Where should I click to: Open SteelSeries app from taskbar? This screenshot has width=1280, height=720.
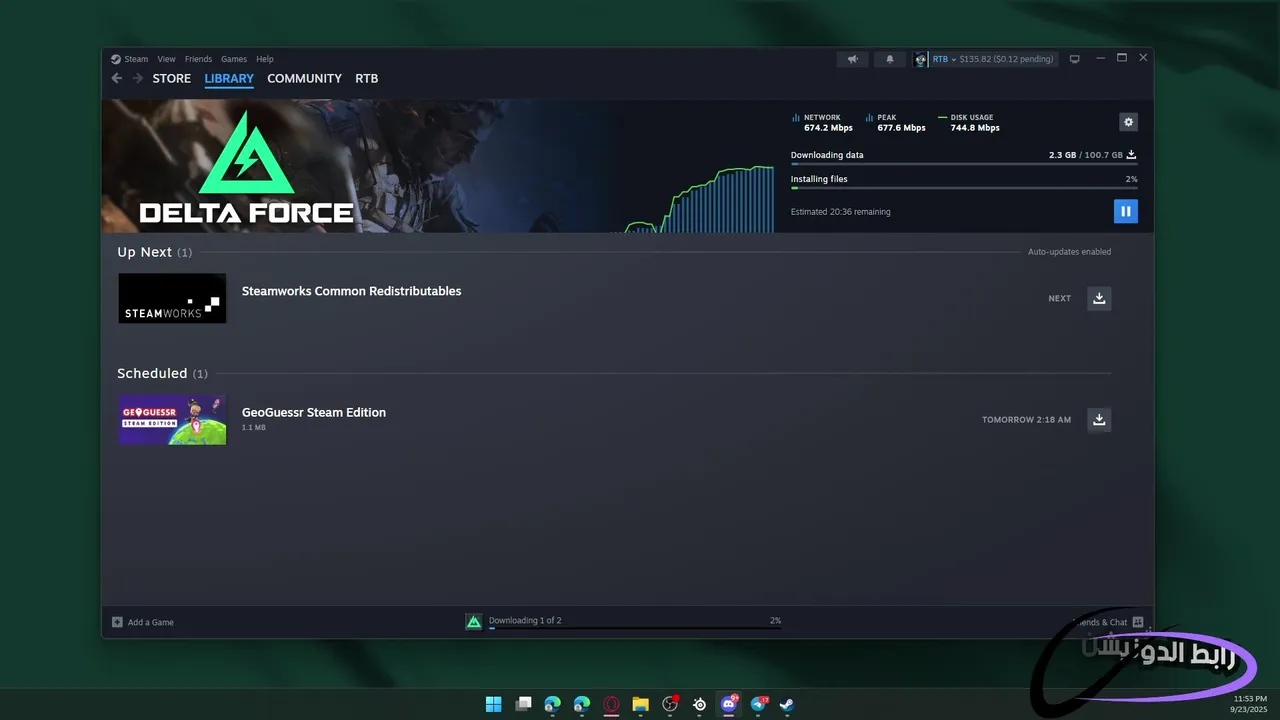[700, 704]
